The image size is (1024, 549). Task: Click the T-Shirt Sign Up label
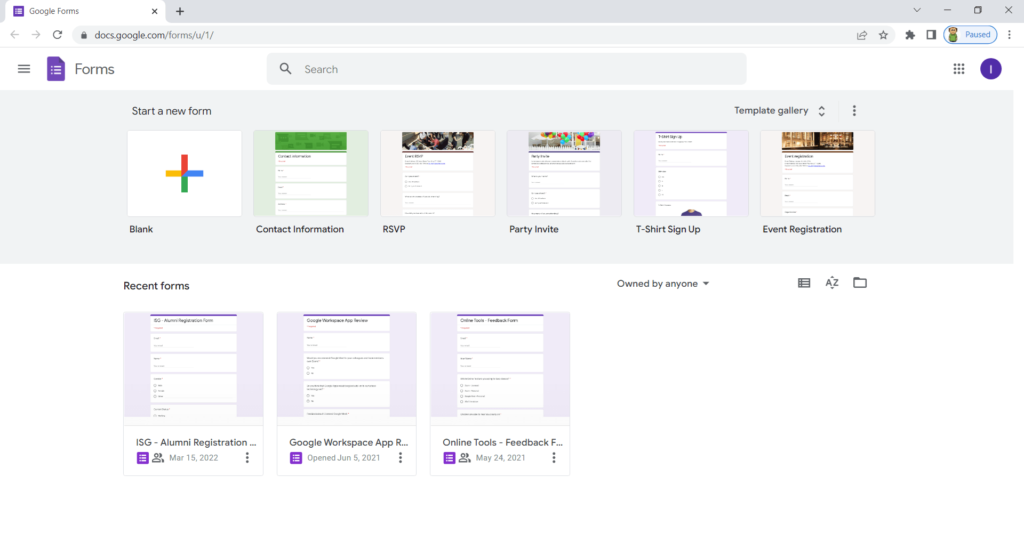[668, 229]
